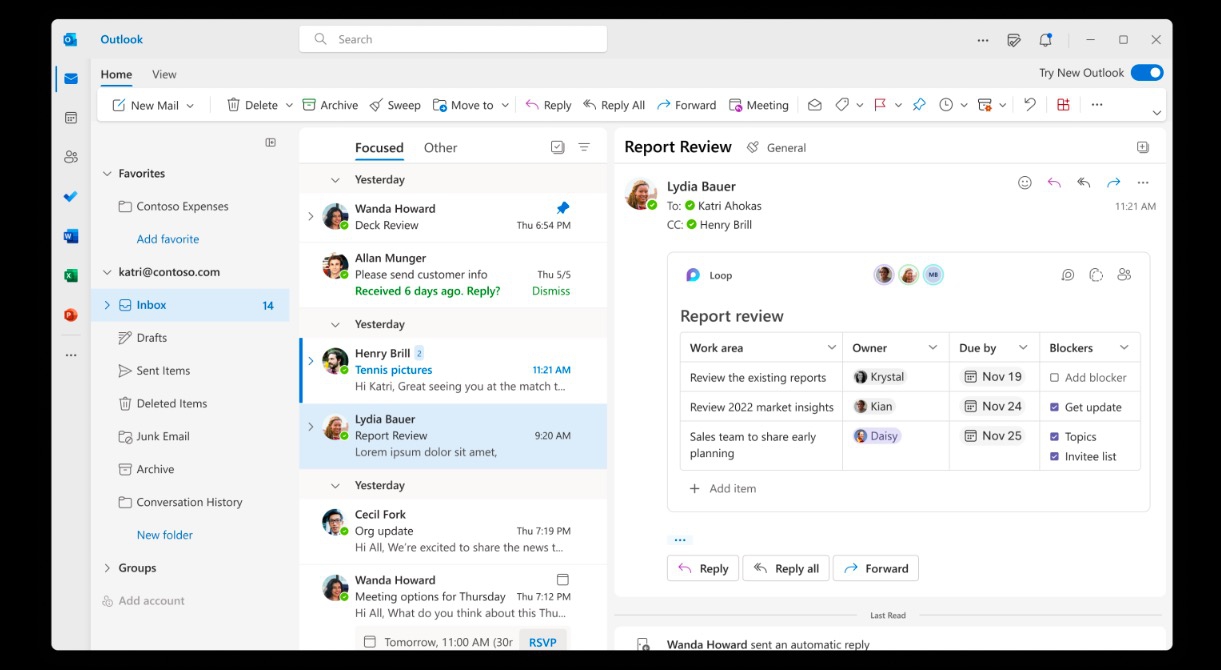Click the Reply button below the email
The image size is (1221, 670).
point(703,568)
